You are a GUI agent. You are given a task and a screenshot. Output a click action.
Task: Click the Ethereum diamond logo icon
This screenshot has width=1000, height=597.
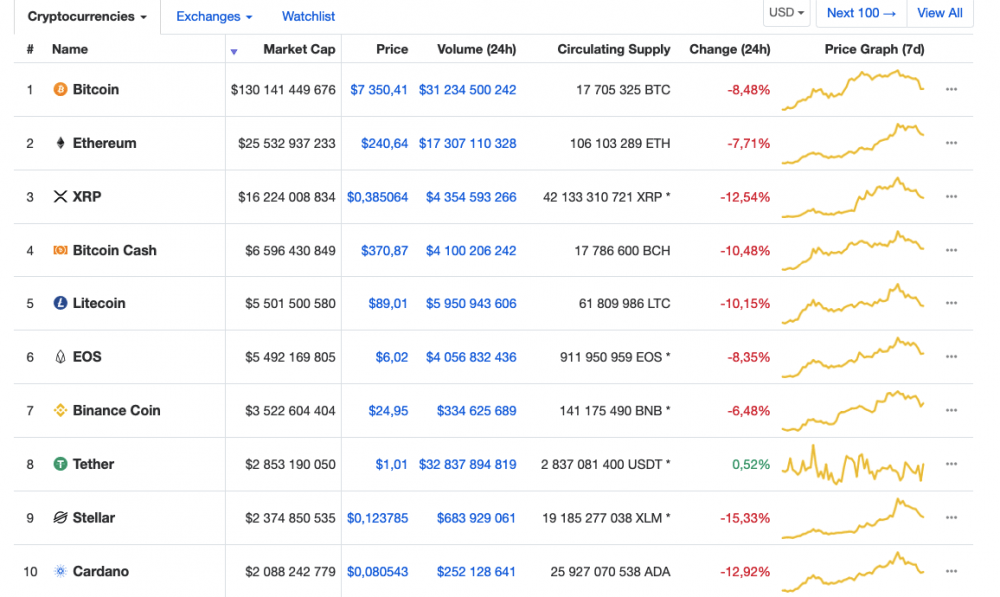coord(60,143)
